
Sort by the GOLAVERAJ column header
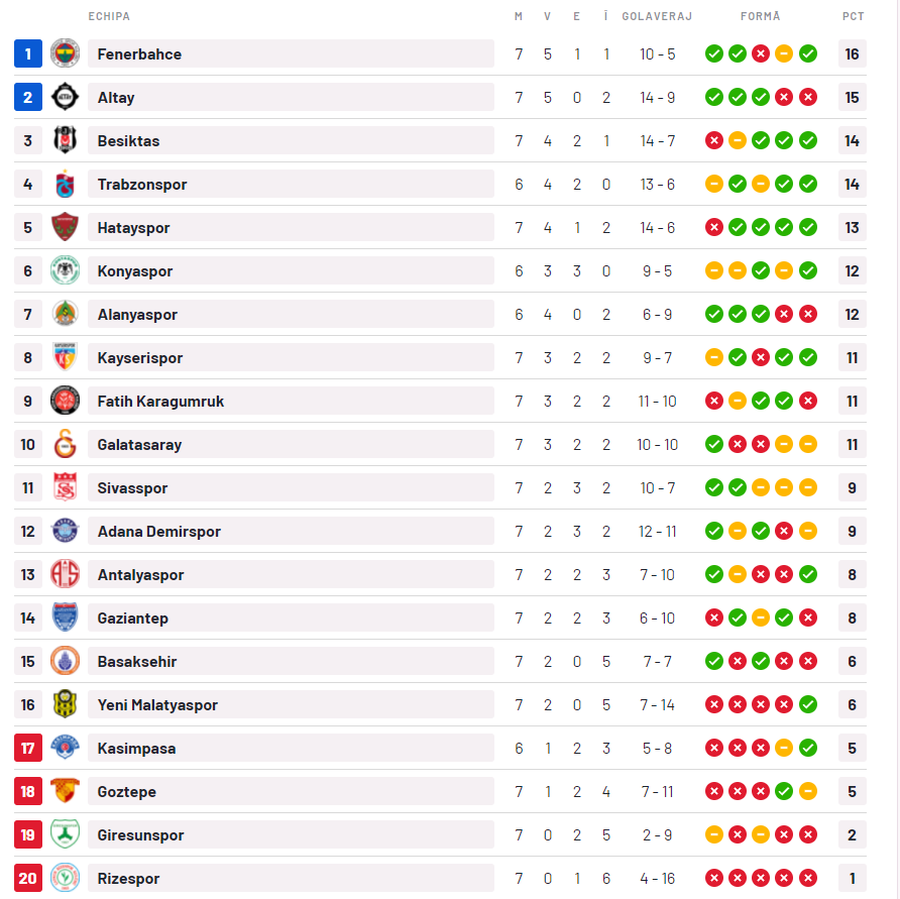click(x=657, y=16)
